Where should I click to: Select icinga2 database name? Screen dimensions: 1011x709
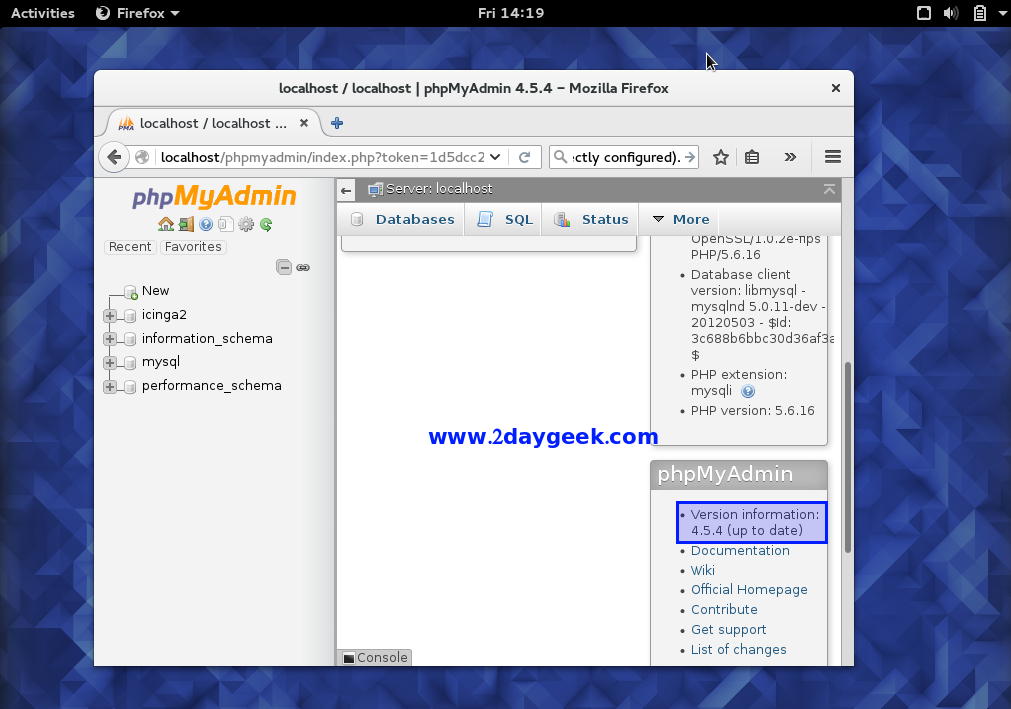(x=164, y=315)
